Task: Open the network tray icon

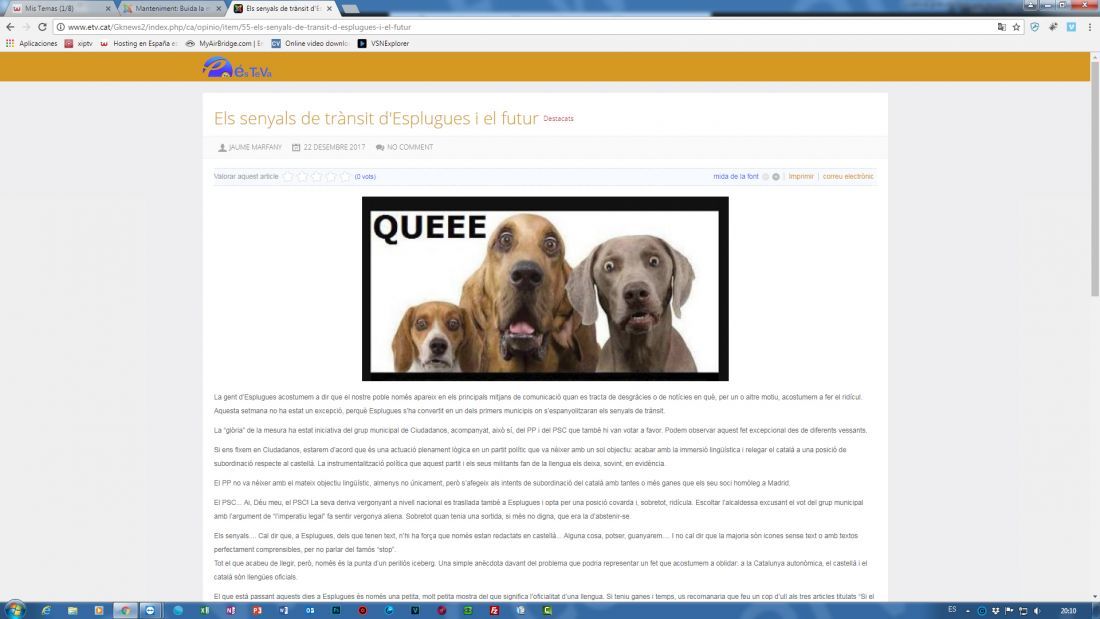Action: click(x=1023, y=611)
